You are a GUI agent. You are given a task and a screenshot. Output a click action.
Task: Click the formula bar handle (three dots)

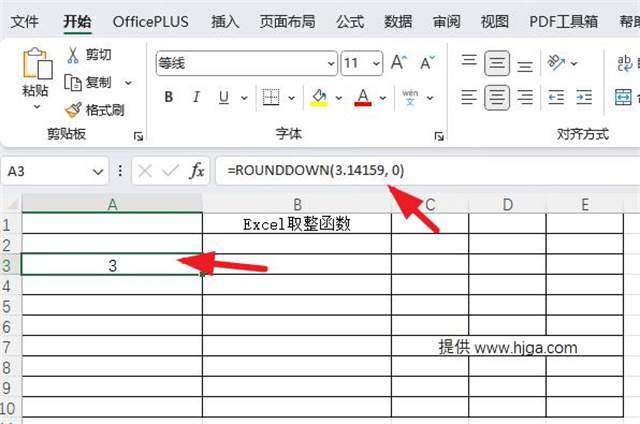(x=120, y=171)
